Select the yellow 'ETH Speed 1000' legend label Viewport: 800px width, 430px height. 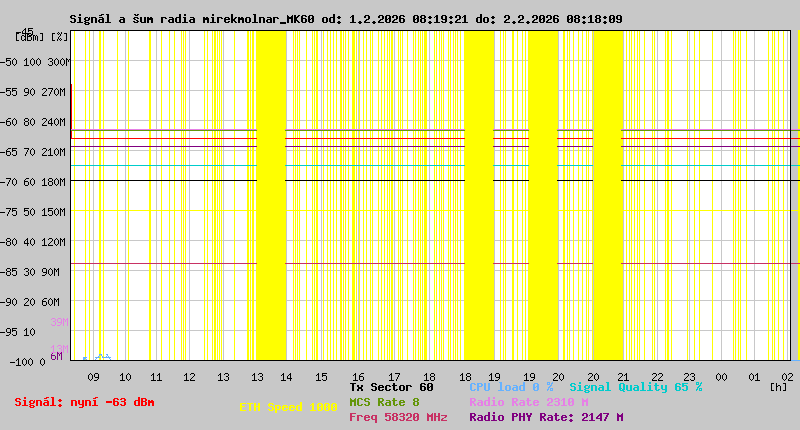(x=288, y=407)
